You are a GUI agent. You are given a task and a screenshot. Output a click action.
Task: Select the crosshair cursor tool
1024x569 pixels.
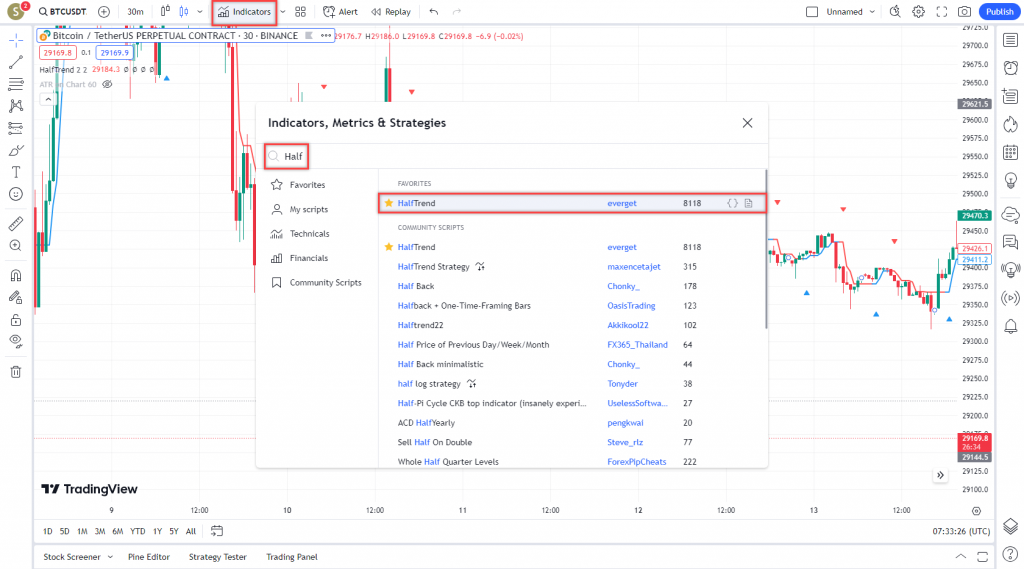click(x=16, y=41)
